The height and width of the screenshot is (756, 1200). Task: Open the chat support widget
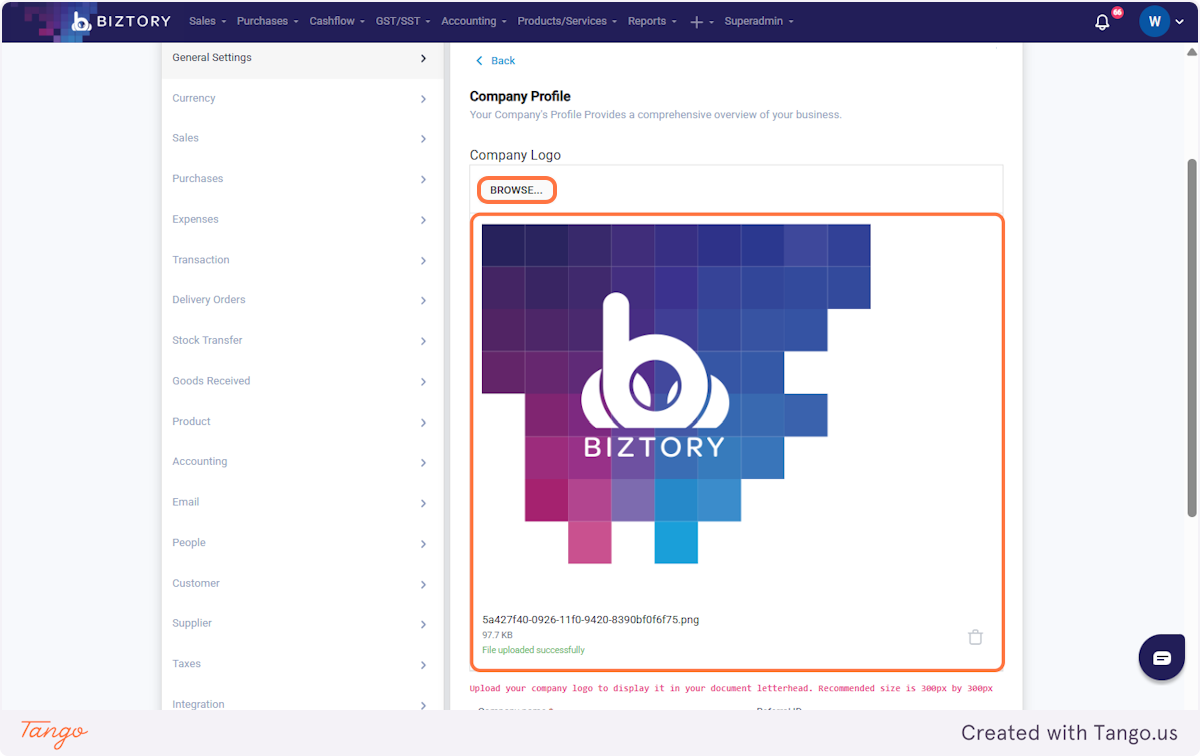1162,658
